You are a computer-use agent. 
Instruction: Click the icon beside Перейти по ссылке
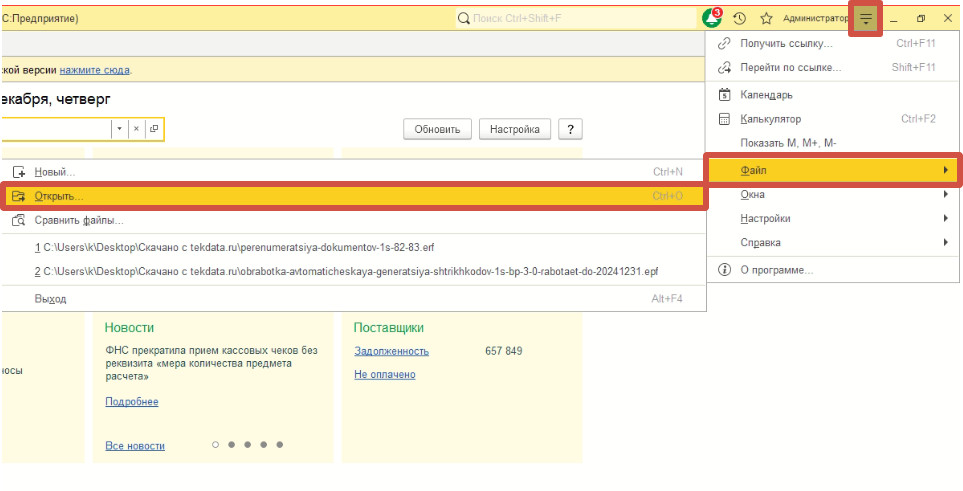[724, 68]
